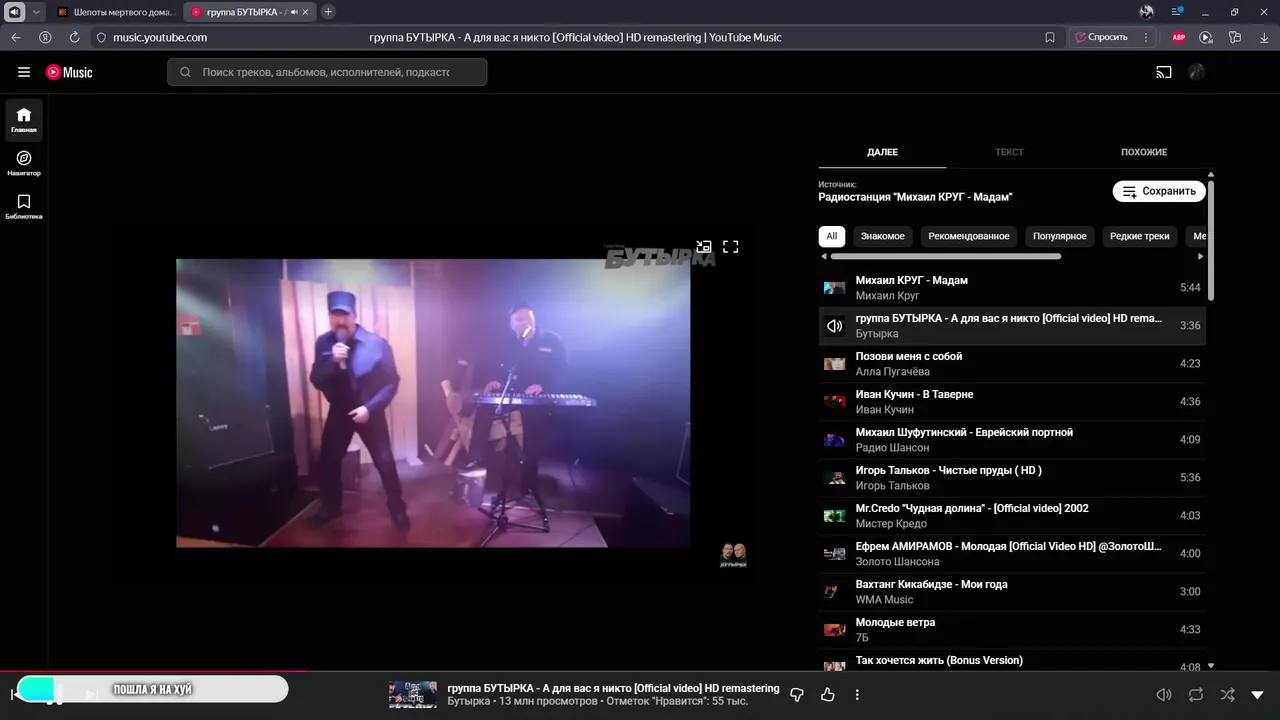The width and height of the screenshot is (1280, 720).
Task: Select the Рекомендованное filter chip
Action: pos(969,236)
